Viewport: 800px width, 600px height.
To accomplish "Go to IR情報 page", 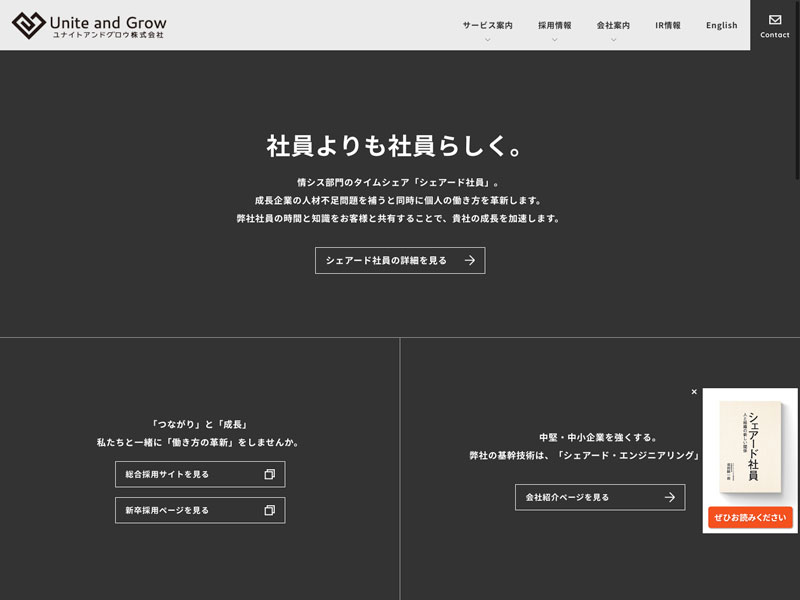I will 668,25.
